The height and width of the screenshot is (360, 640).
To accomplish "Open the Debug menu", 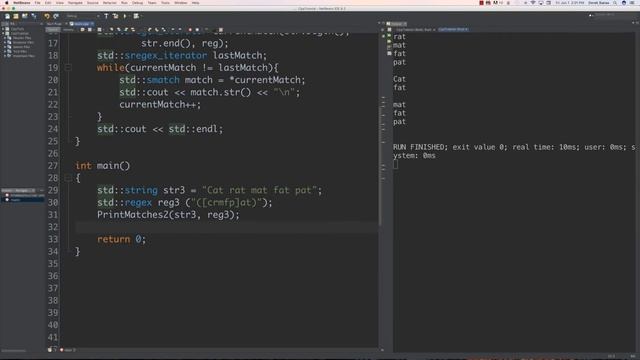I will tap(138, 3).
